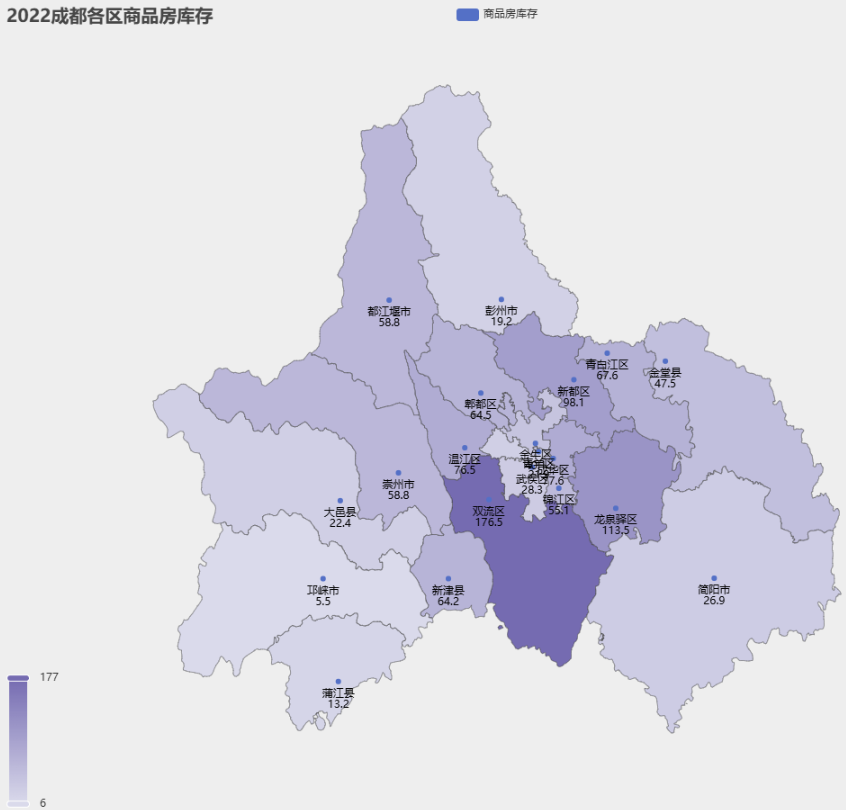
Task: Click the 双流区 region label
Action: click(x=489, y=512)
